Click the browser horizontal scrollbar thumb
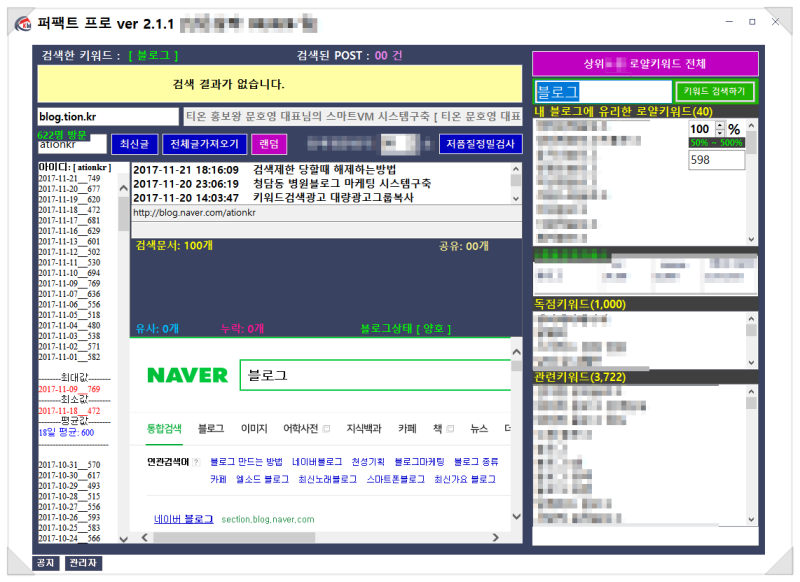800x582 pixels. [234, 537]
